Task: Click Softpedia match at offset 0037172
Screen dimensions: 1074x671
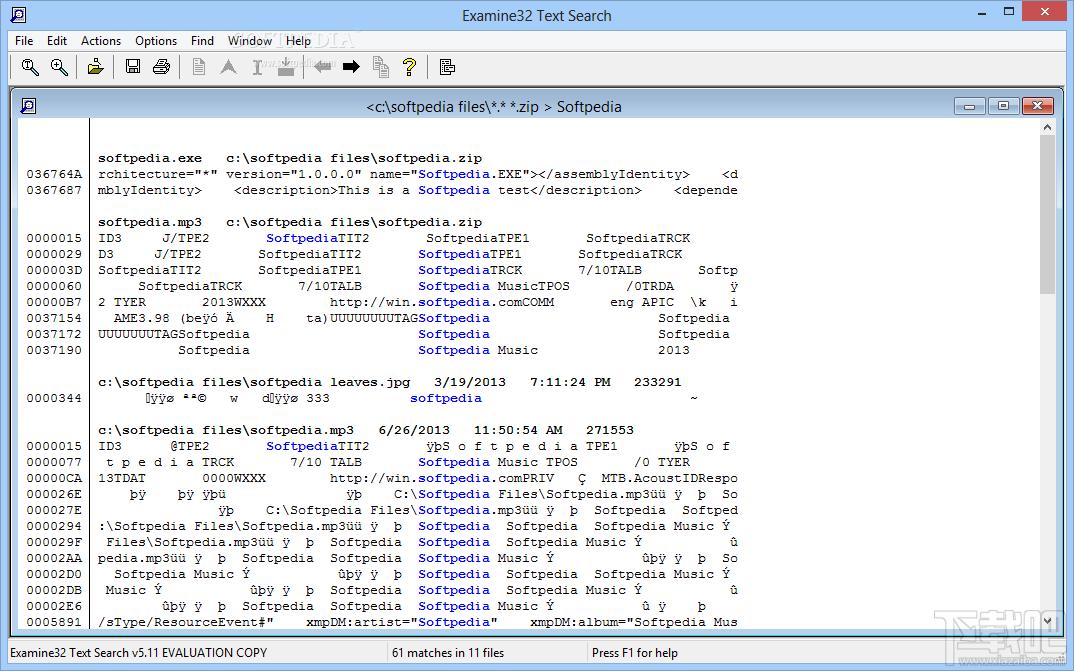Action: [454, 334]
